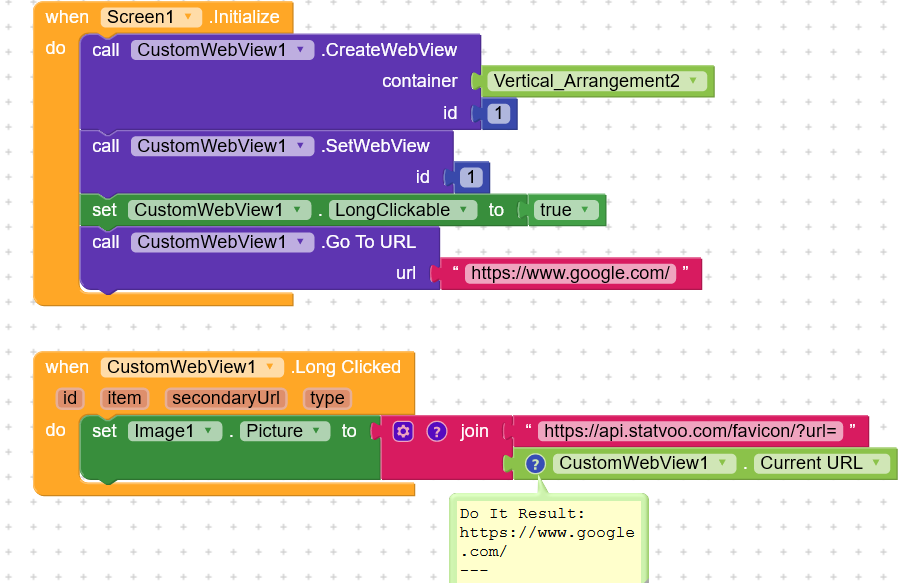This screenshot has width=901, height=583.
Task: Open CustomWebView1 dropdown in the set LongClickable block
Action: [220, 210]
